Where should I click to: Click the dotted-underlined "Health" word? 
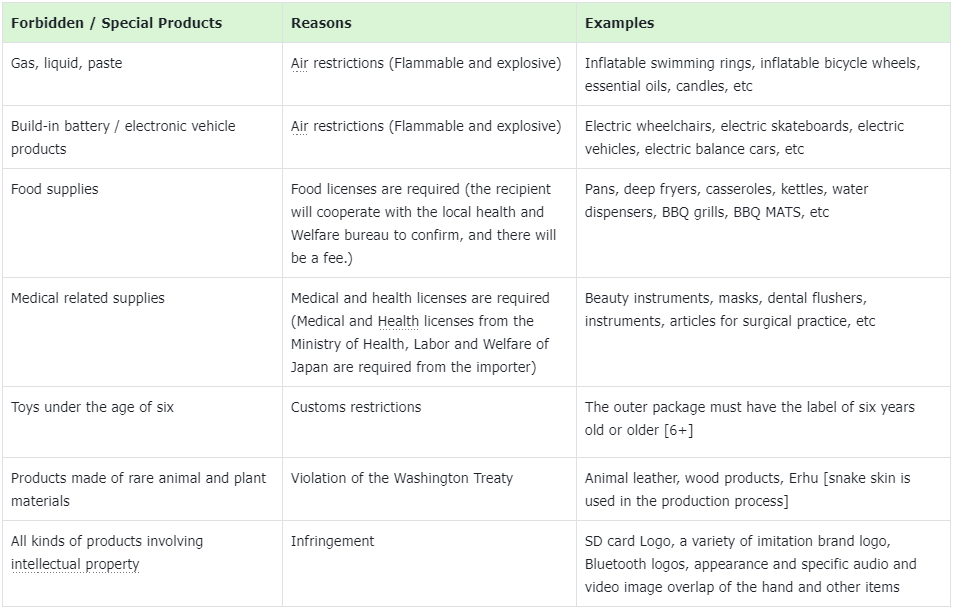click(398, 322)
